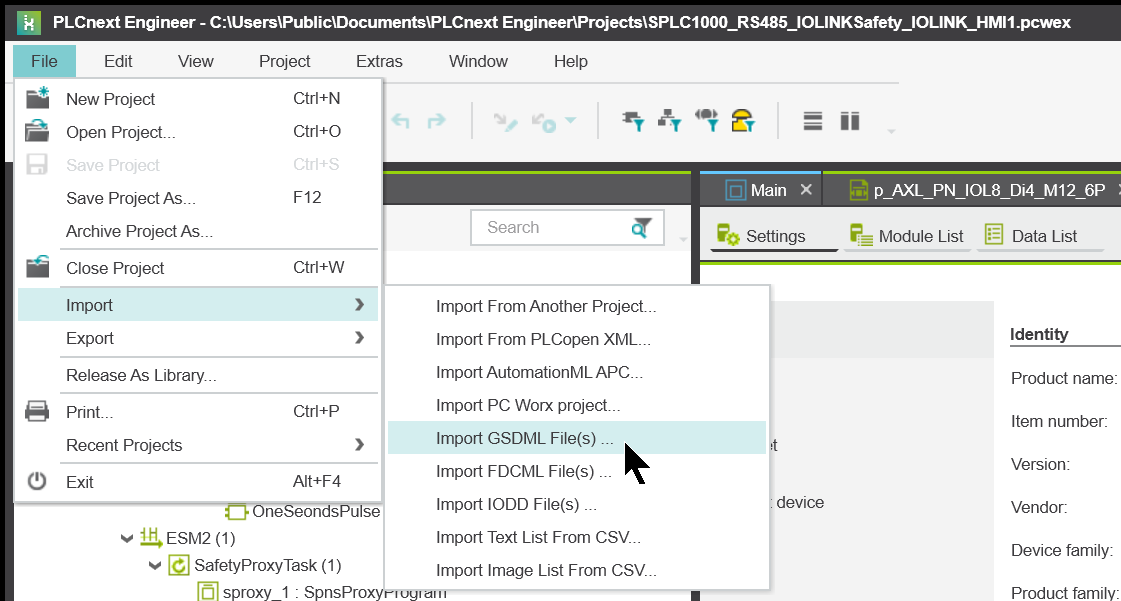Click the Close Project folder icon
Screen dimensions: 1121x601
point(37,267)
